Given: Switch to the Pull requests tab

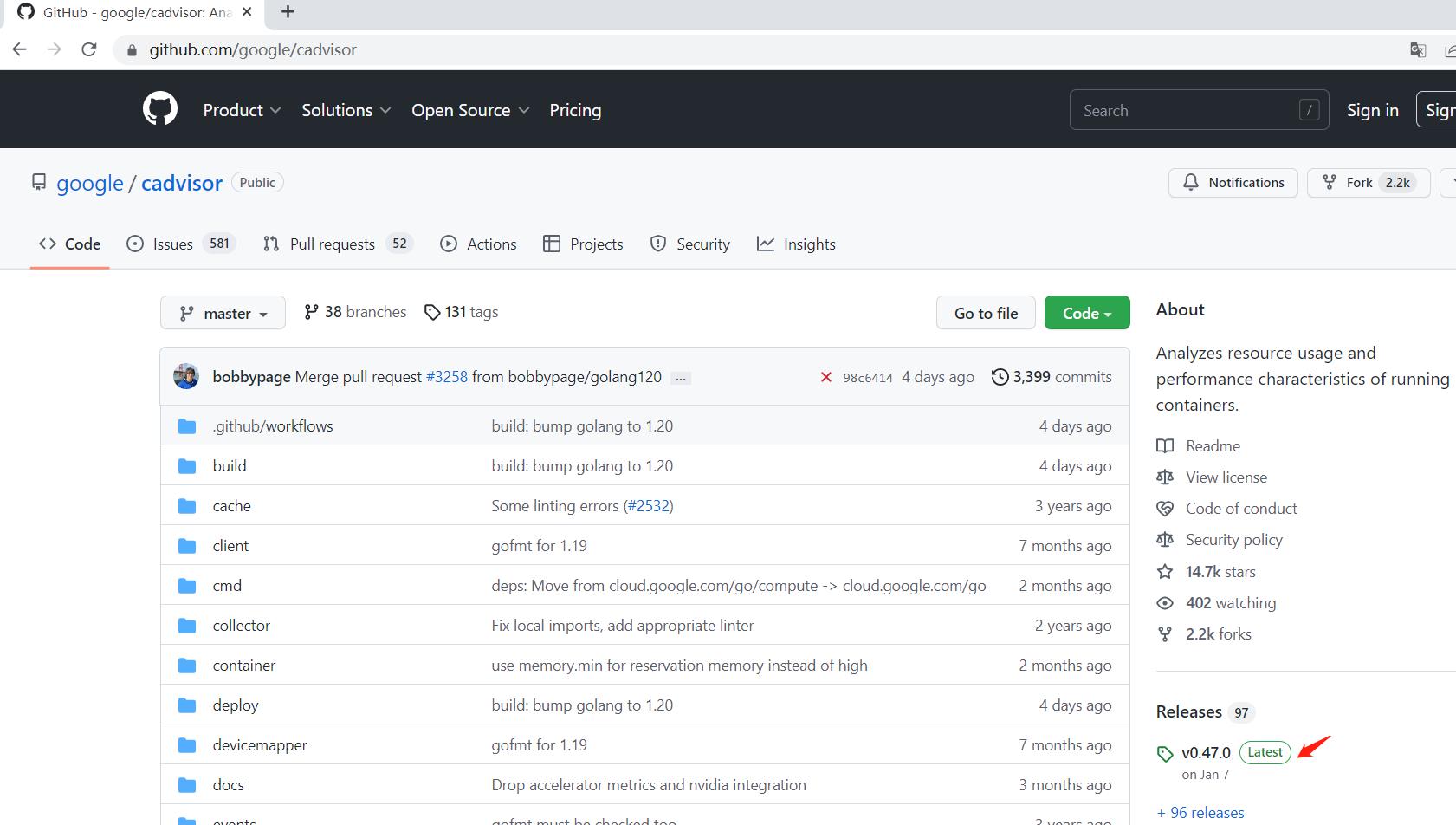Looking at the screenshot, I should tap(338, 244).
